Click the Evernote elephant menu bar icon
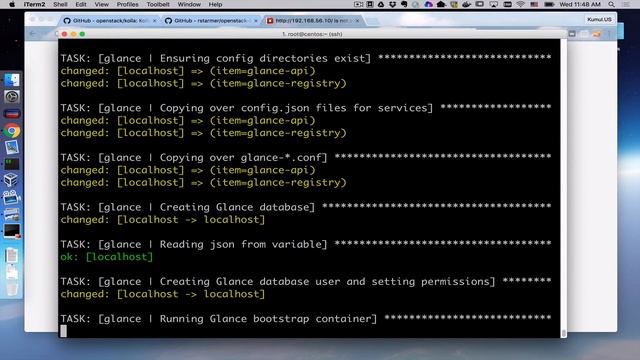The image size is (640, 360). pos(404,4)
